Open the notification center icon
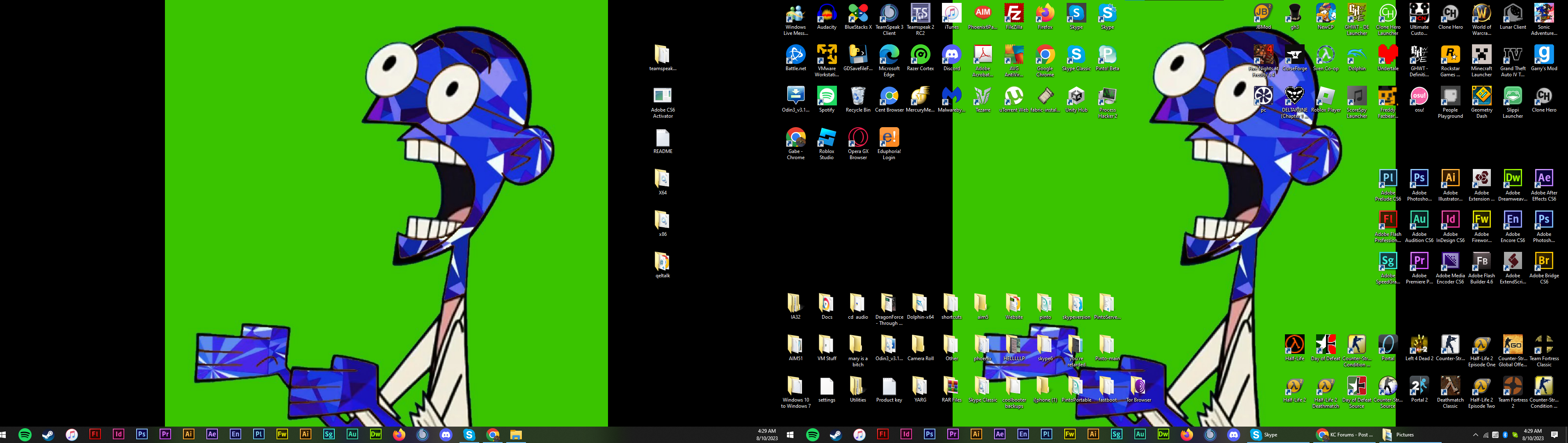1568x443 pixels. pyautogui.click(x=1554, y=434)
